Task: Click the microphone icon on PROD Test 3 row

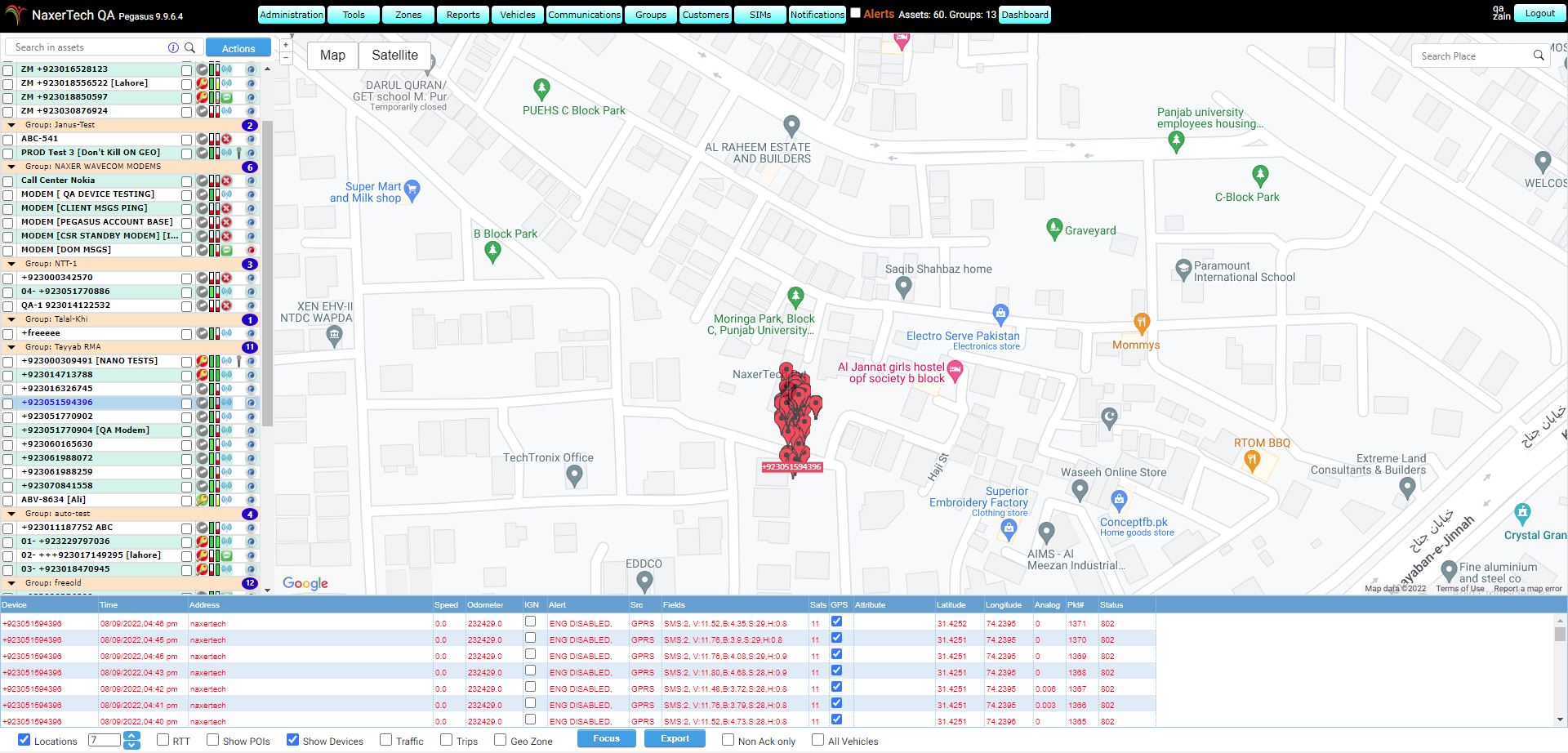Action: tap(239, 153)
